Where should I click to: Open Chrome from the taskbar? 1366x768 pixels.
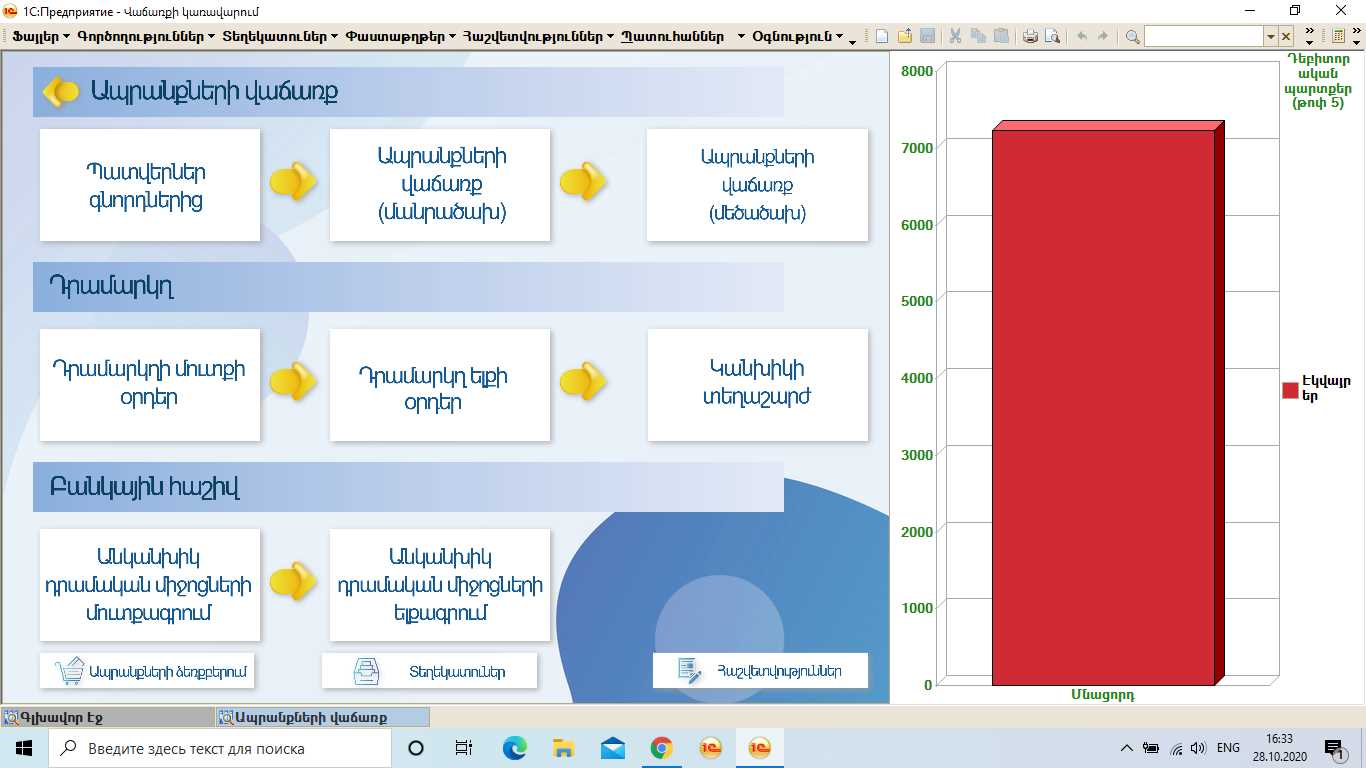[661, 748]
